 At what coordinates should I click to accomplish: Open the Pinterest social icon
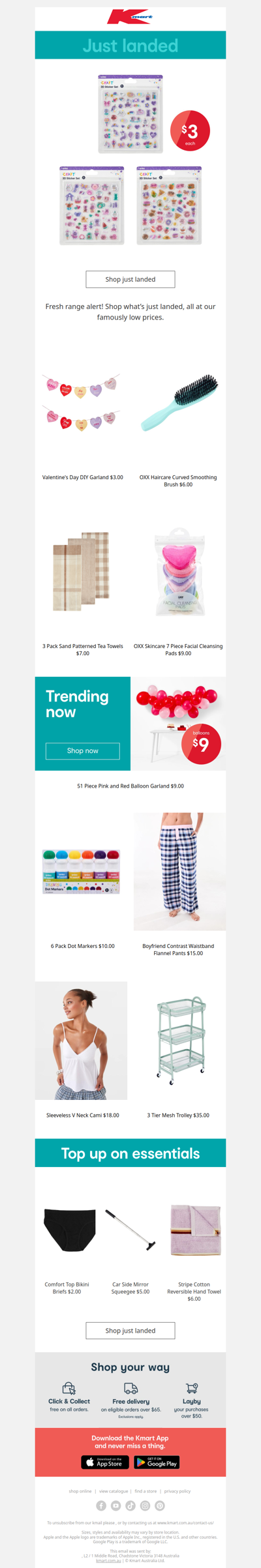pos(160,1505)
